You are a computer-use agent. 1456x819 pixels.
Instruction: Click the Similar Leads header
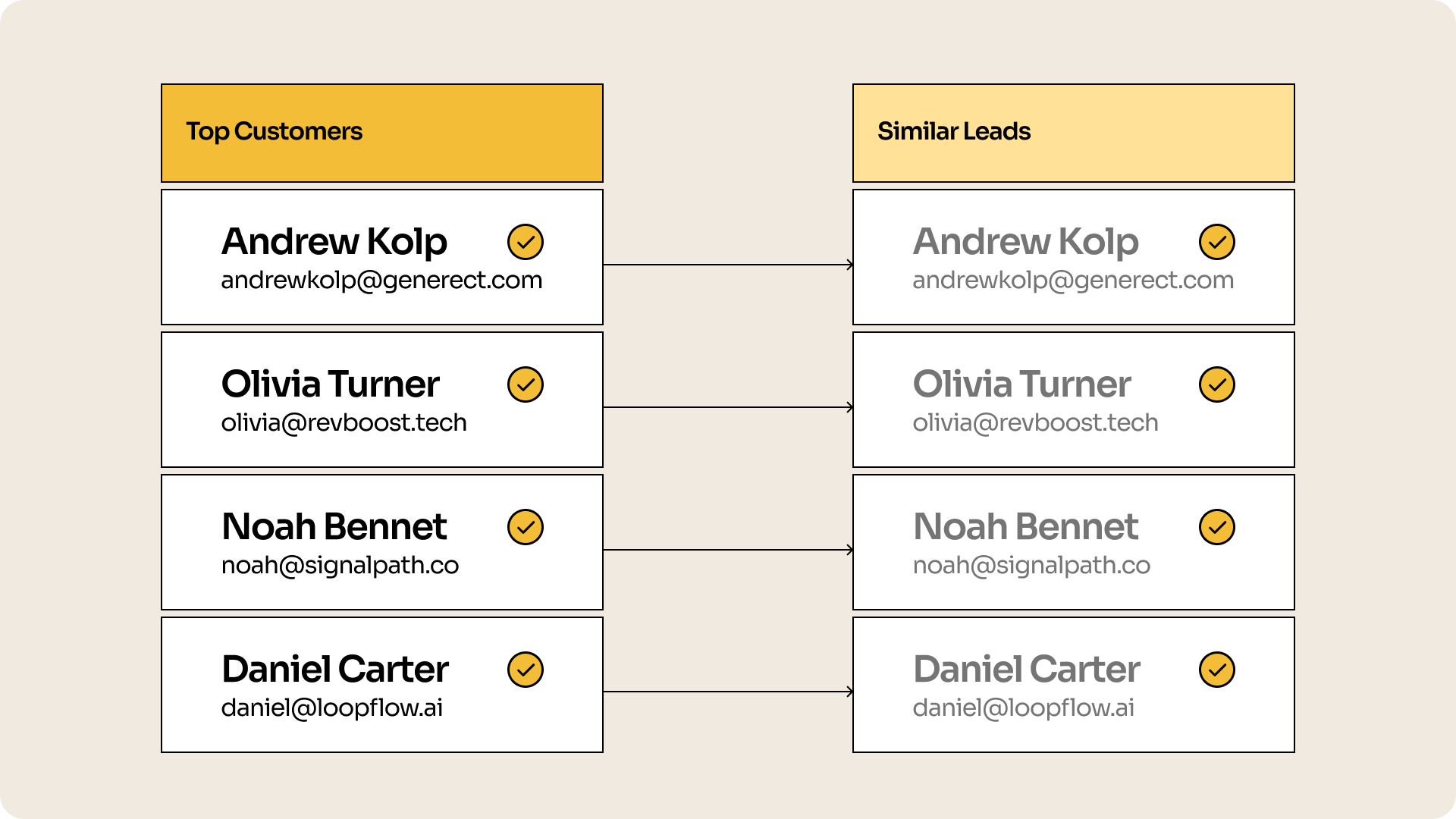pyautogui.click(x=1073, y=133)
